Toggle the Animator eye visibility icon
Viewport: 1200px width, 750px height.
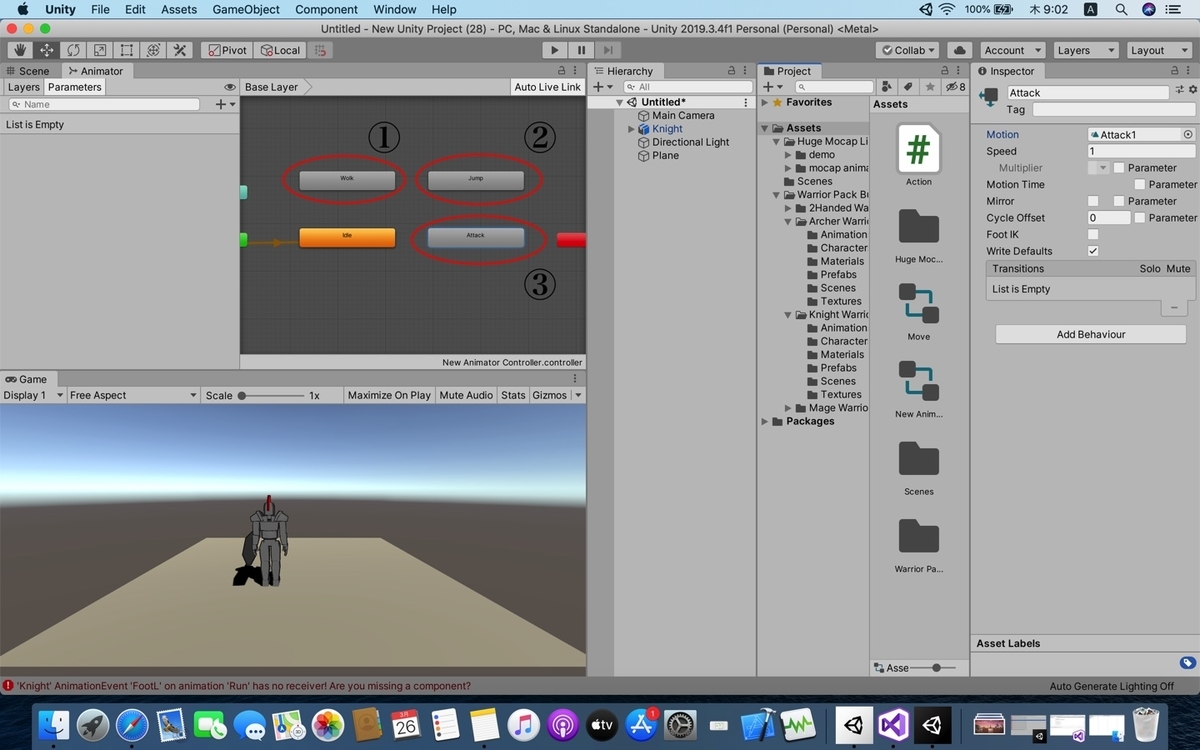click(x=230, y=87)
